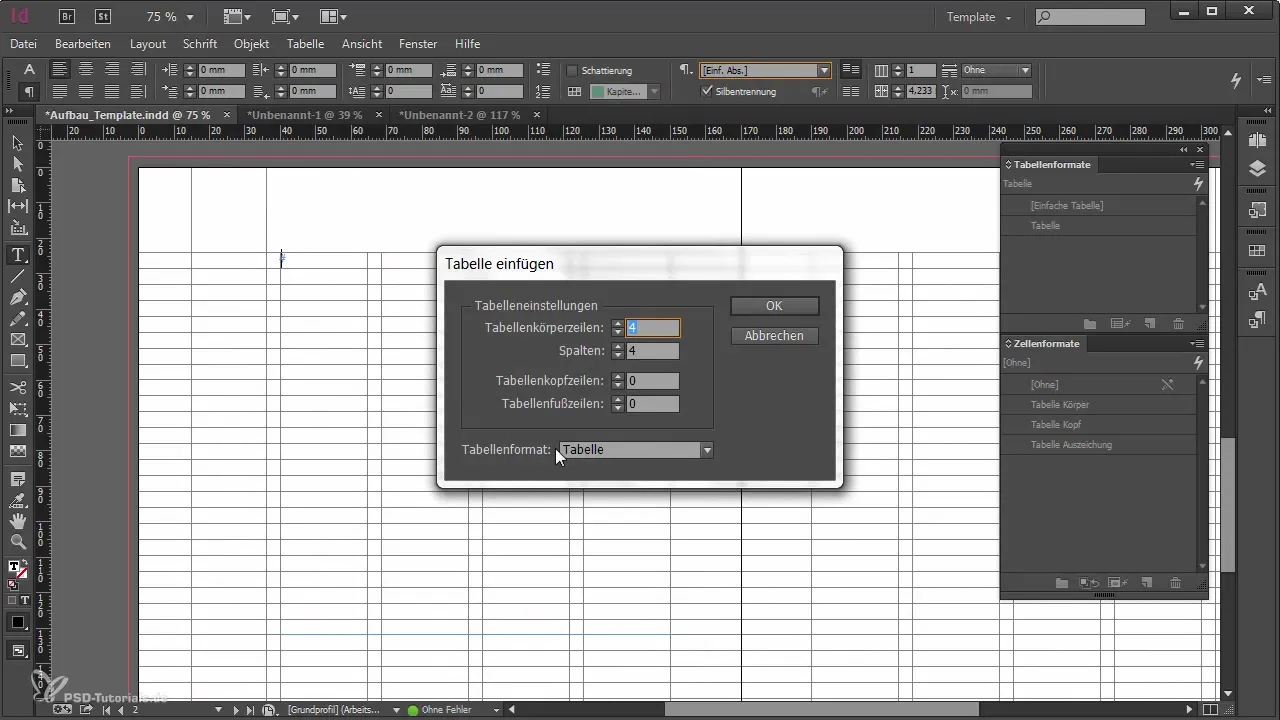Viewport: 1280px width, 720px height.
Task: Switch to the Unbenannt-2 @ 117 % tab
Action: click(460, 115)
